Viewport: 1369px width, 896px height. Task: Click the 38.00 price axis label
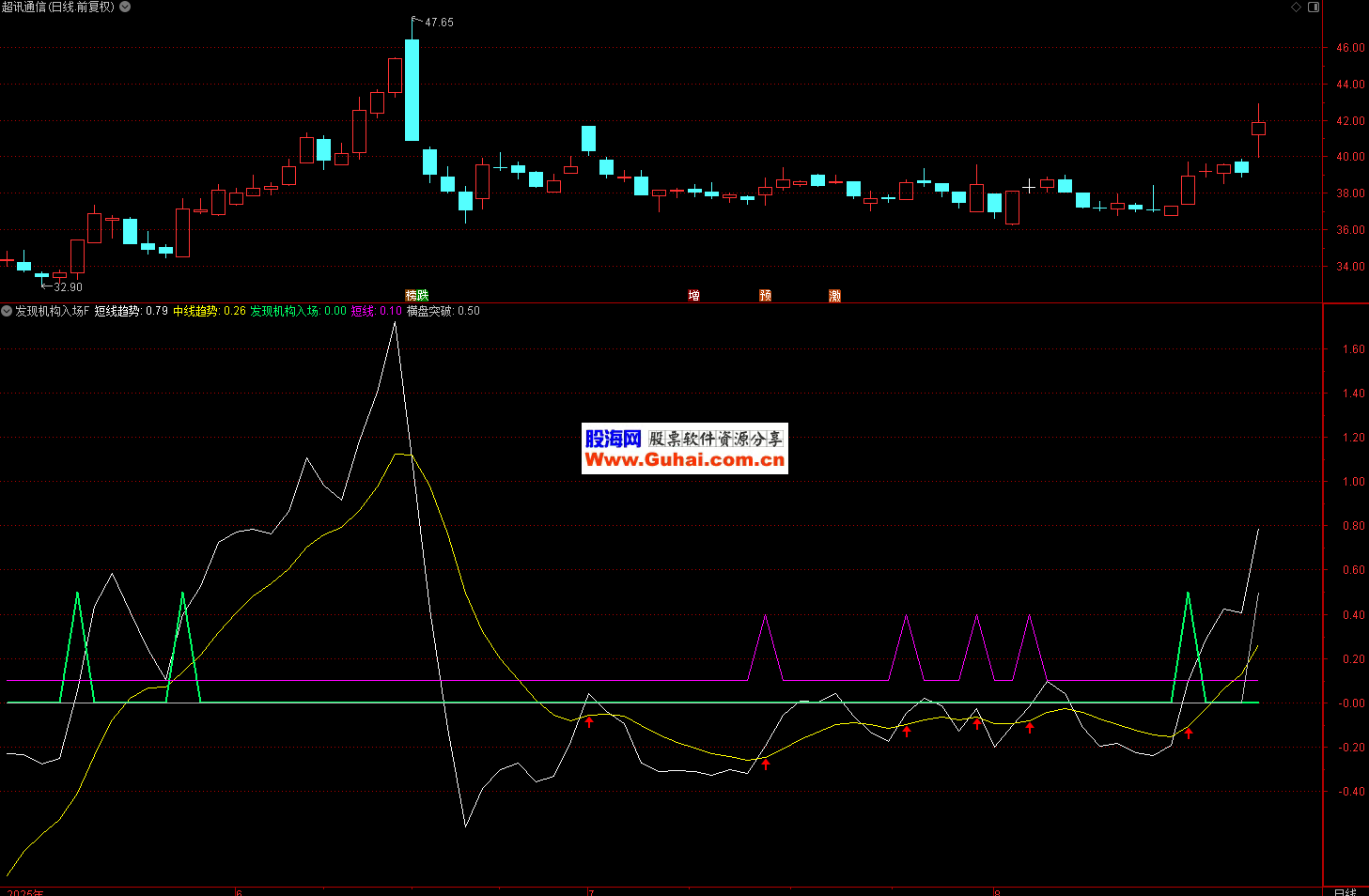[x=1351, y=193]
